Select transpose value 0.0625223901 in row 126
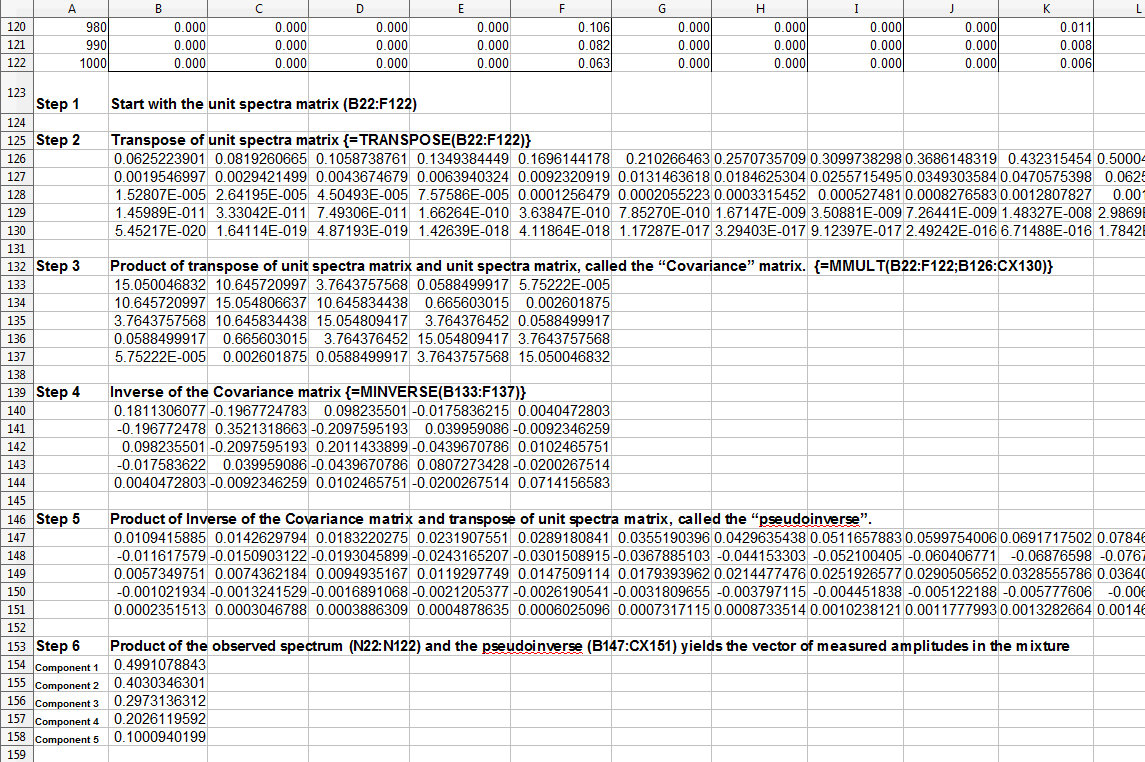 tap(160, 158)
